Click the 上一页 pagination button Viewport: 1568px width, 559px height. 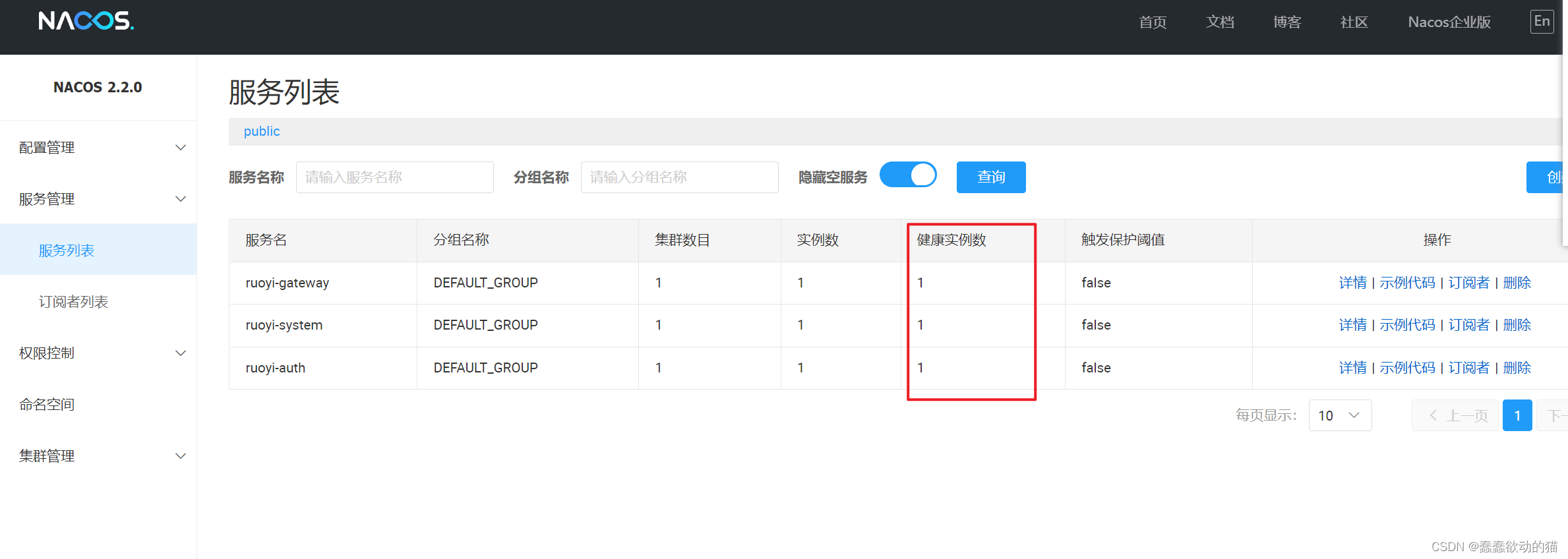coord(1455,415)
